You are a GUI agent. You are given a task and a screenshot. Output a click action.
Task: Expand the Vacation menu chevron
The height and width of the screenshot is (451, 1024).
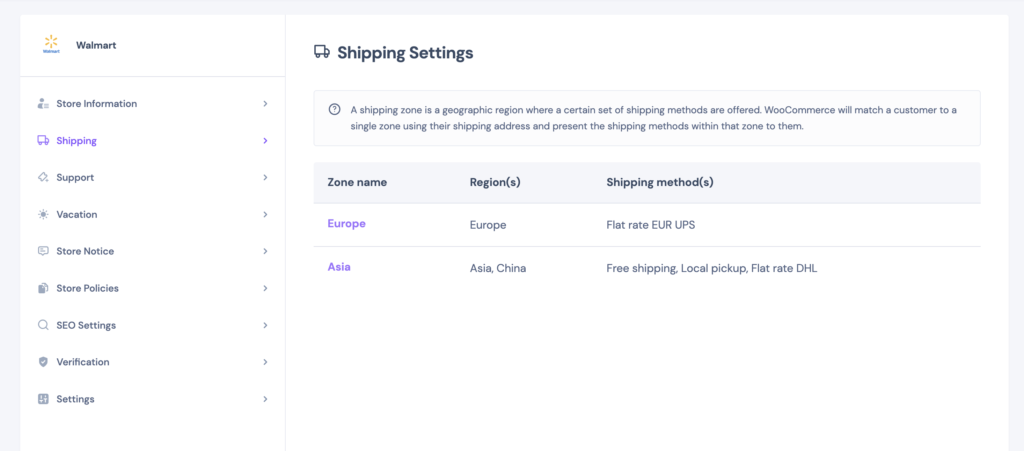265,214
